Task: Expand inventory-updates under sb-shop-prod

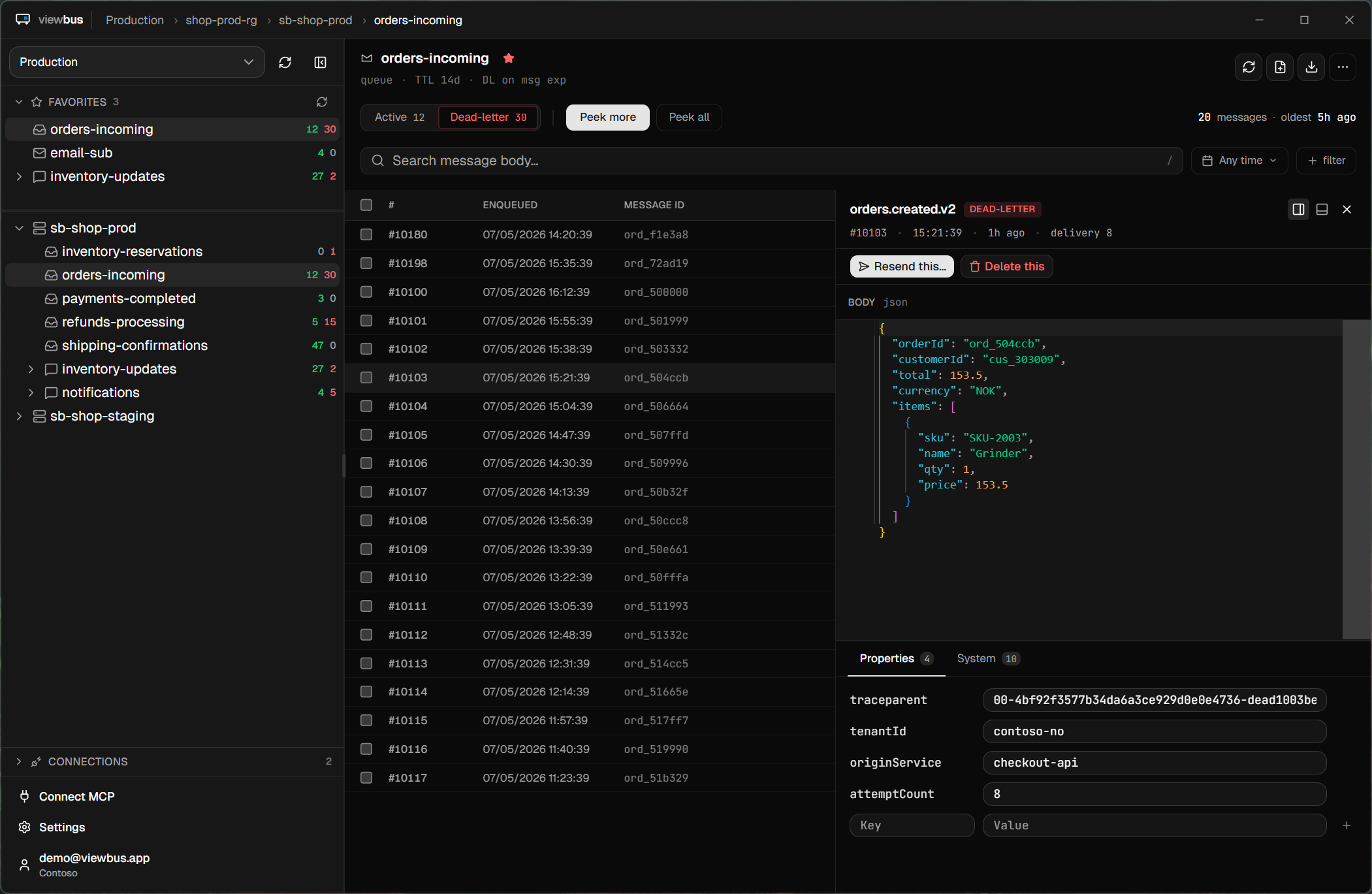Action: coord(31,369)
